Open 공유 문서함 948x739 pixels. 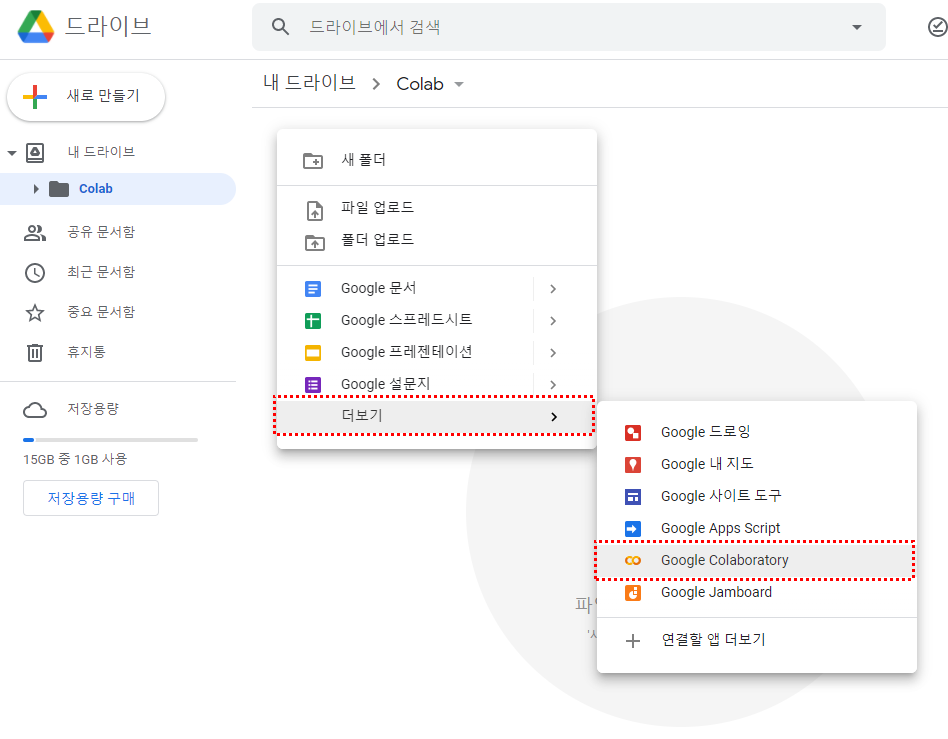click(x=101, y=232)
